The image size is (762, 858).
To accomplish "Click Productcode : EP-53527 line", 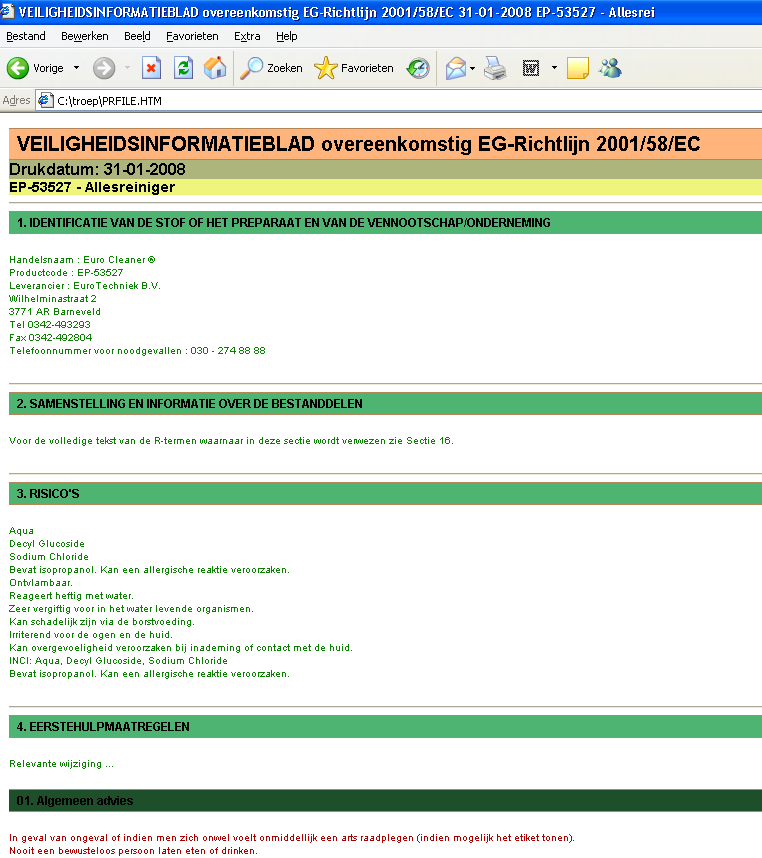I will click(66, 273).
